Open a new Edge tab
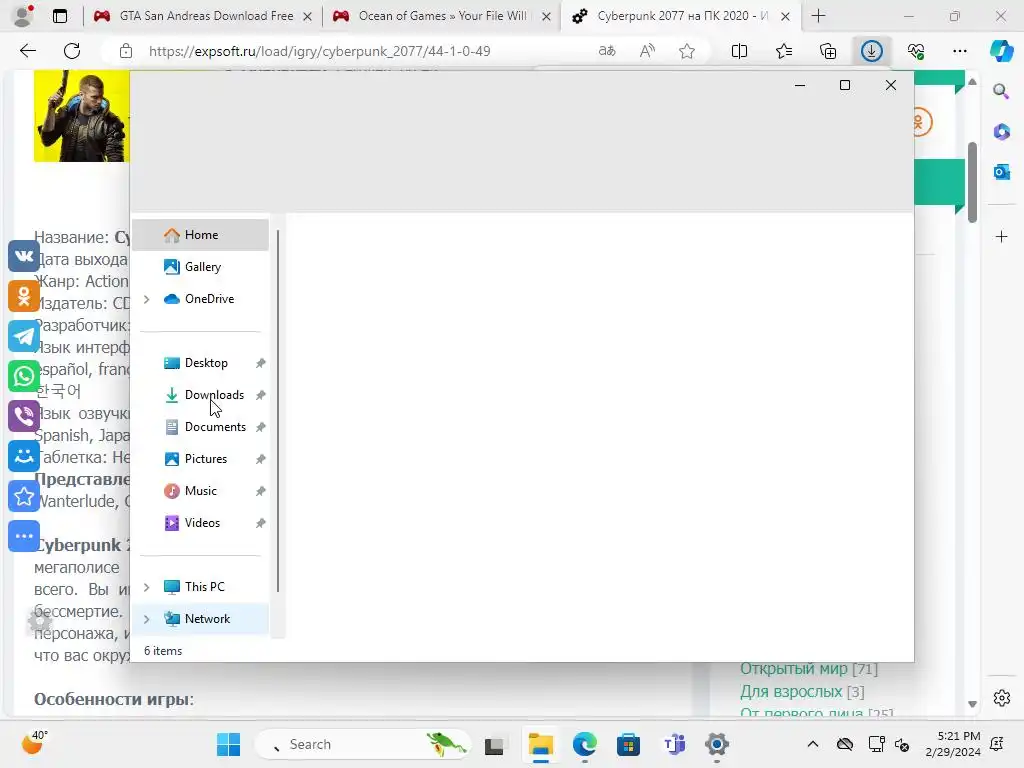This screenshot has width=1024, height=768. pos(818,16)
